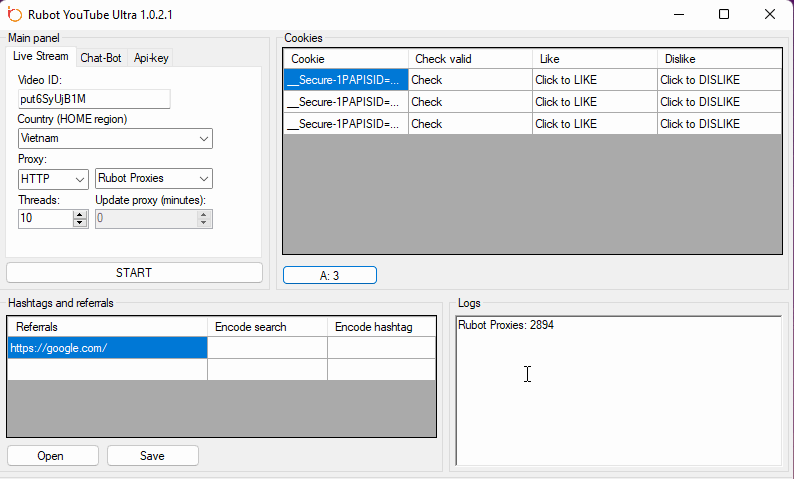Select the first __Secure-1PAPISID cookie cell
This screenshot has height=479, width=794.
pos(345,80)
